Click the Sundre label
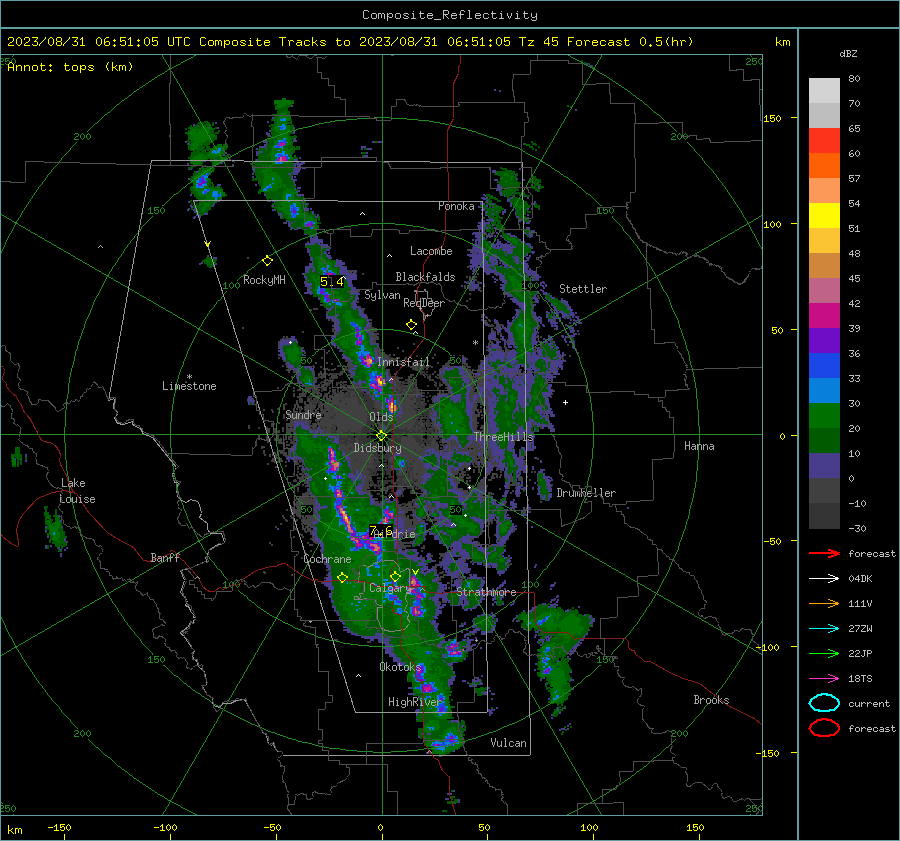 tap(303, 414)
